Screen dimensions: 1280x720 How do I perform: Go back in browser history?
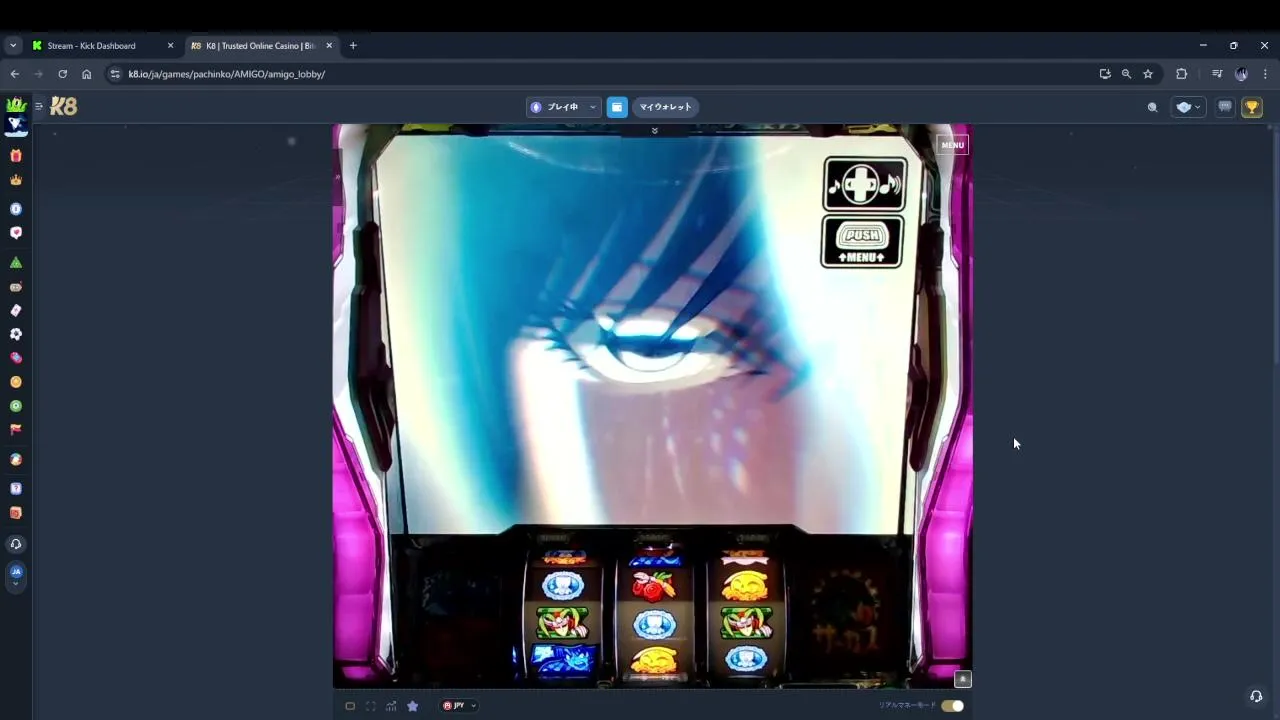[14, 74]
